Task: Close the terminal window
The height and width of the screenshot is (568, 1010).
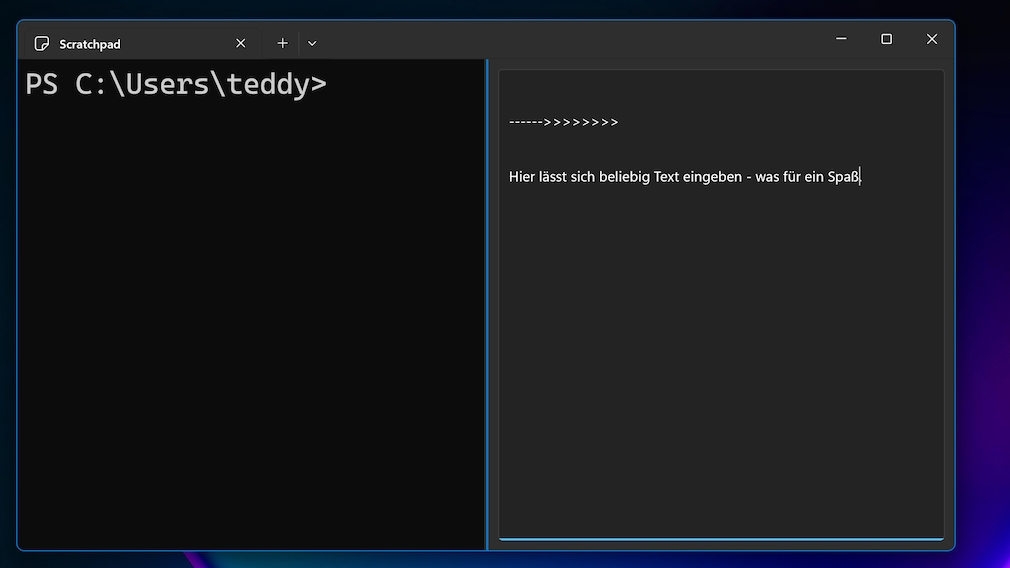Action: point(931,39)
